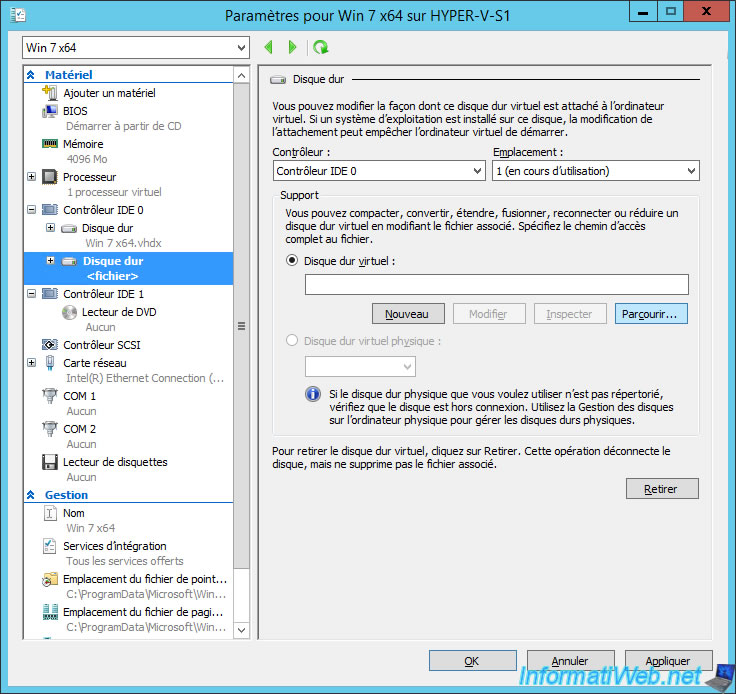Screen dimensions: 736x694
Task: Select Mémoire in the hardware tree
Action: click(x=83, y=144)
